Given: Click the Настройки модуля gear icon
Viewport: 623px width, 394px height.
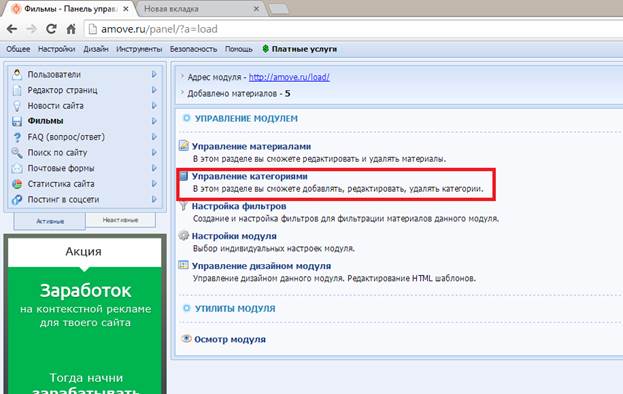Looking at the screenshot, I should pos(184,236).
